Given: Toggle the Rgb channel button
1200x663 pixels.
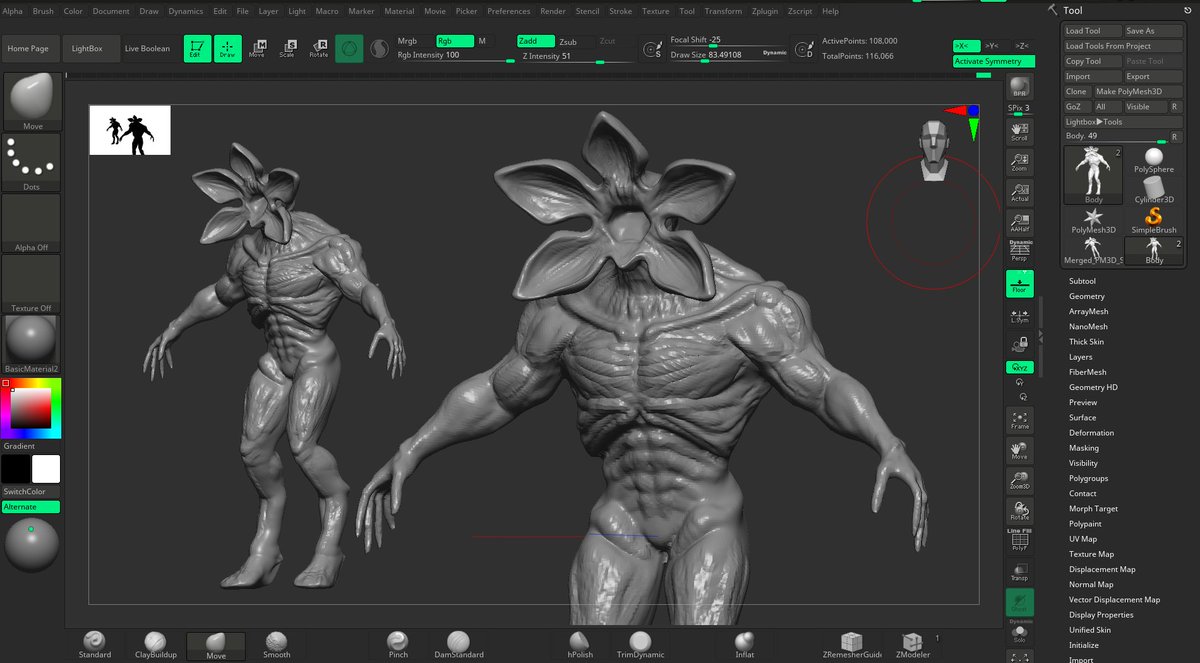Looking at the screenshot, I should [x=455, y=41].
